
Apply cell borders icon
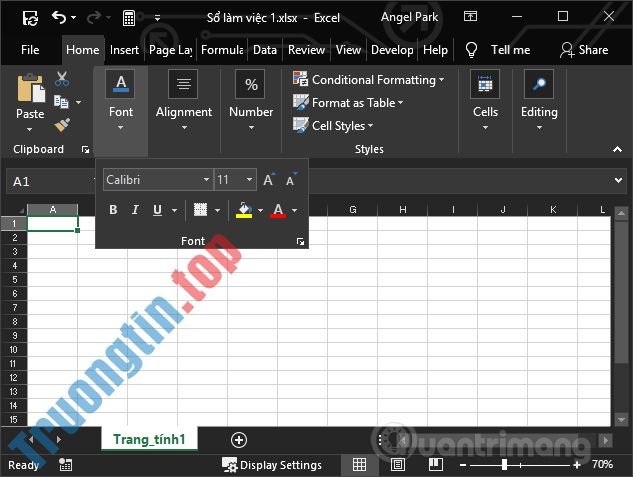click(x=200, y=209)
